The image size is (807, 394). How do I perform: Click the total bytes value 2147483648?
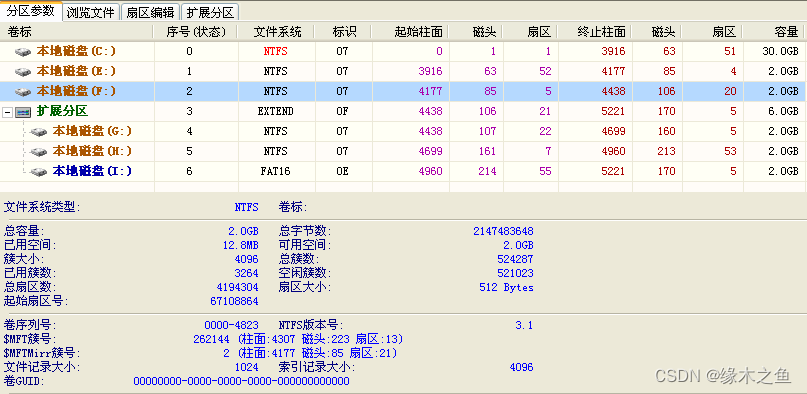point(503,231)
